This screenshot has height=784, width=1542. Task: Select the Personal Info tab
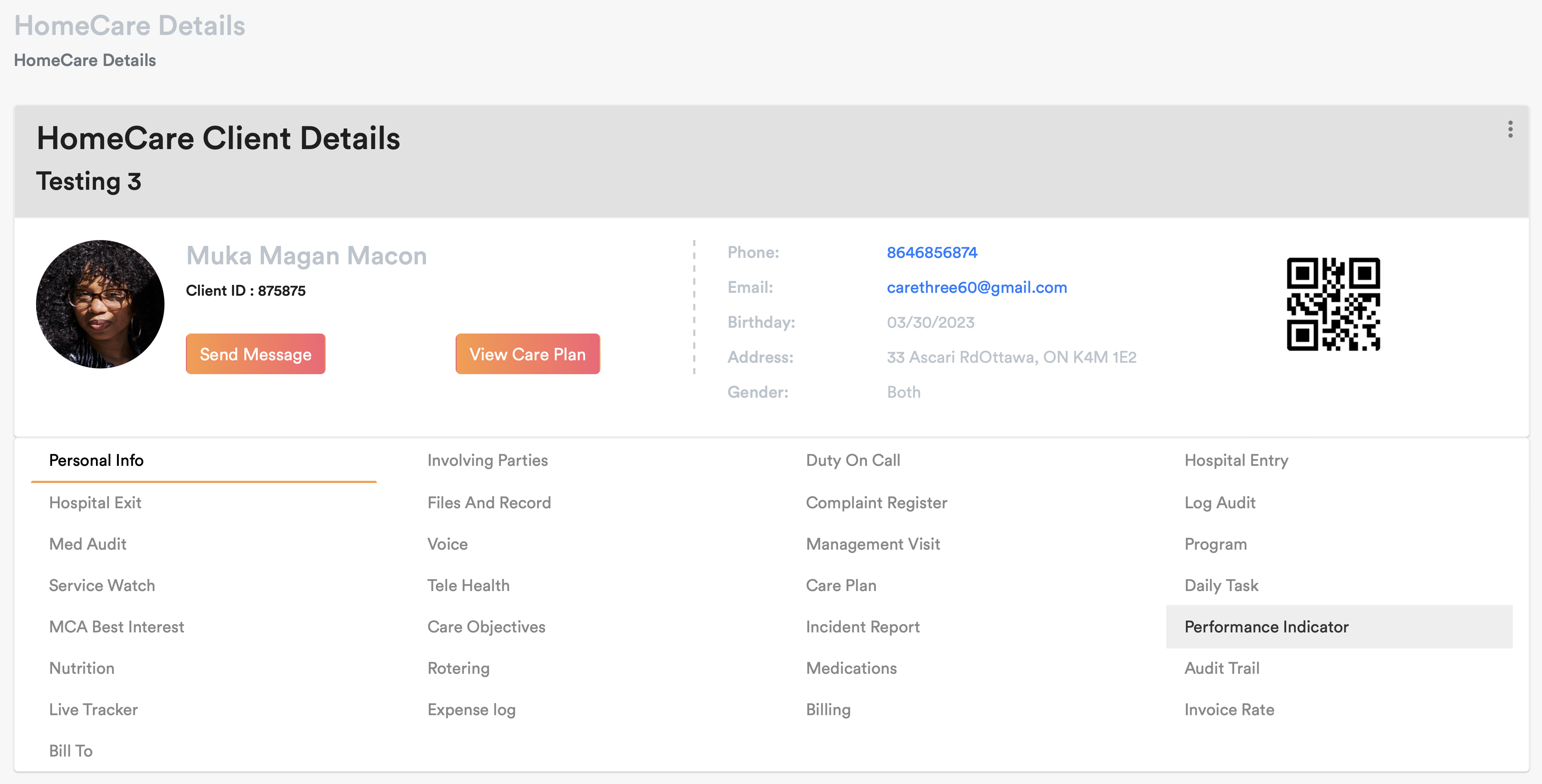[96, 460]
